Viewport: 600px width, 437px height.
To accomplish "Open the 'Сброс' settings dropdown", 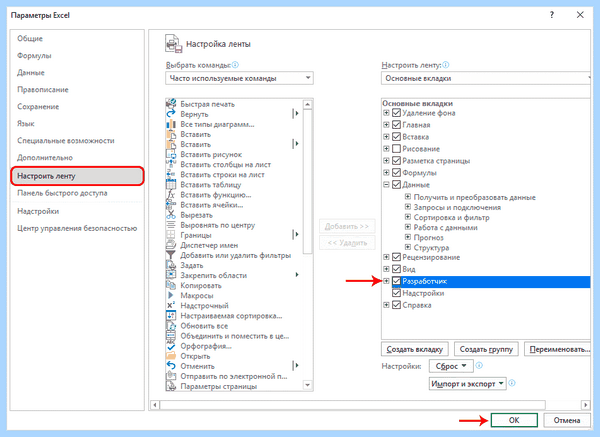I will pyautogui.click(x=451, y=366).
